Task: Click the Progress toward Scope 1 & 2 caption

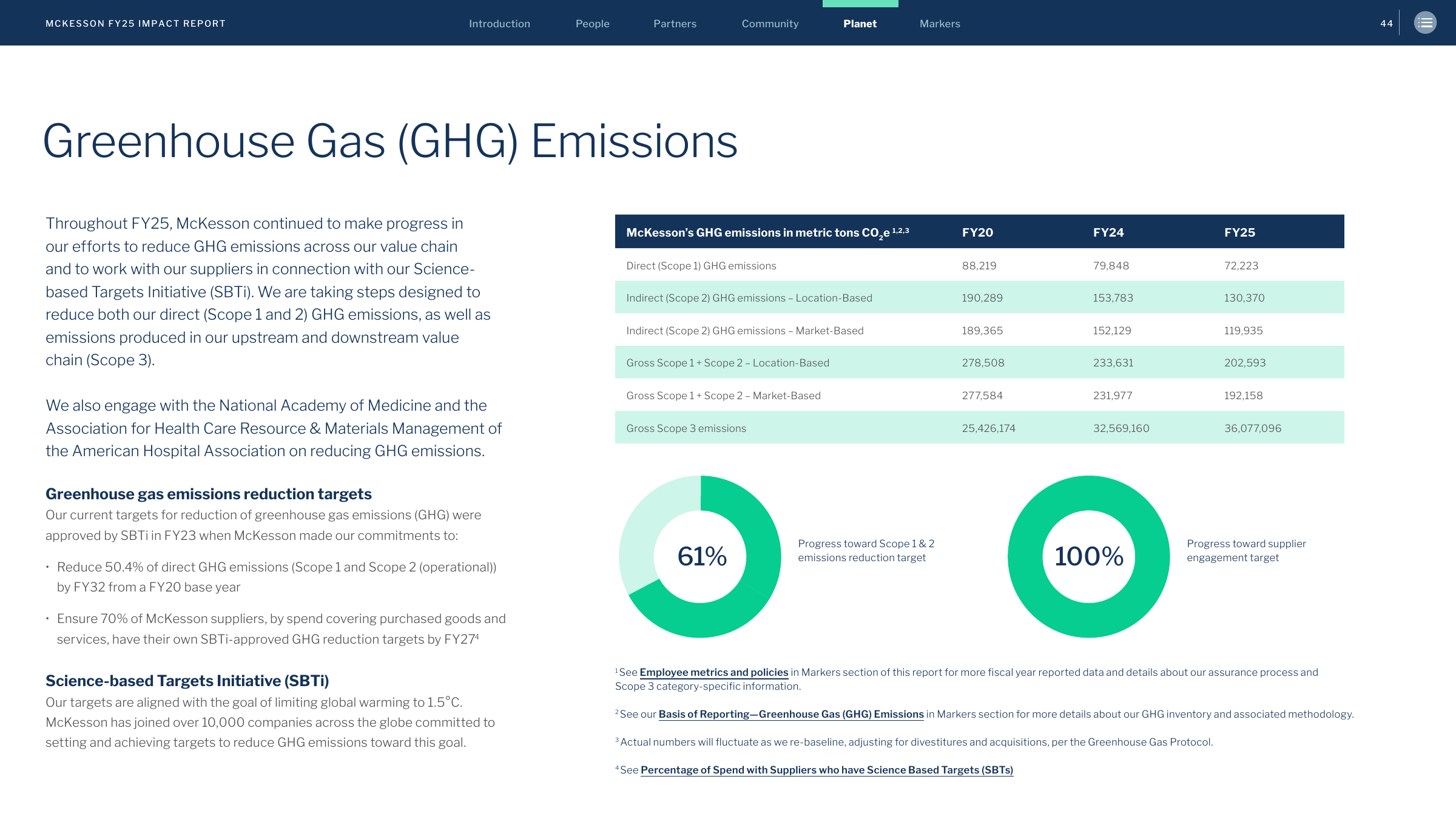Action: click(866, 550)
